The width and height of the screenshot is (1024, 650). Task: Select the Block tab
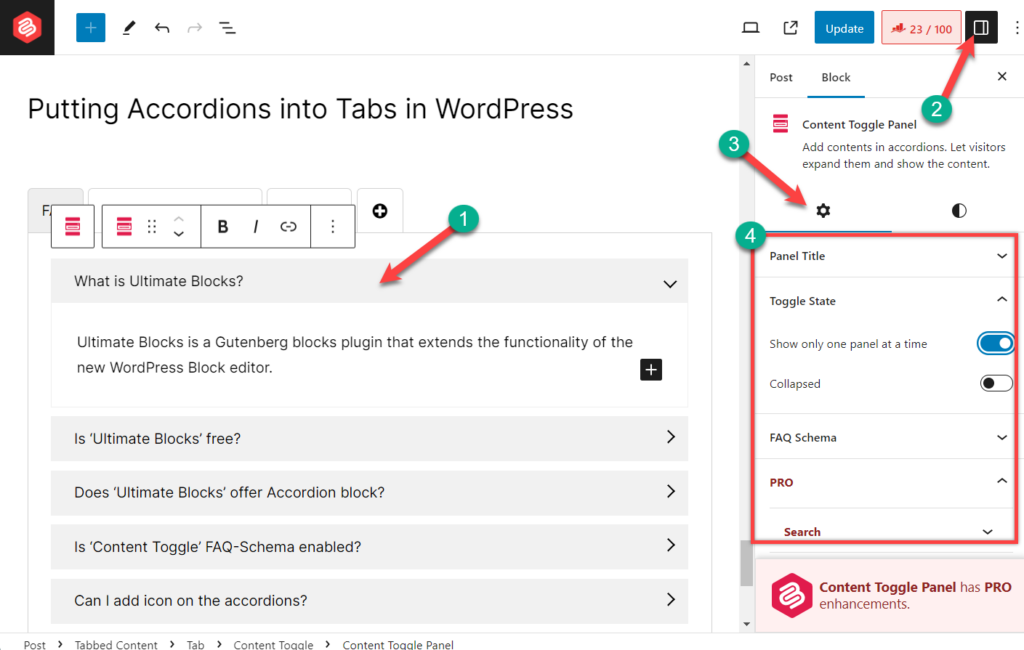pos(836,77)
